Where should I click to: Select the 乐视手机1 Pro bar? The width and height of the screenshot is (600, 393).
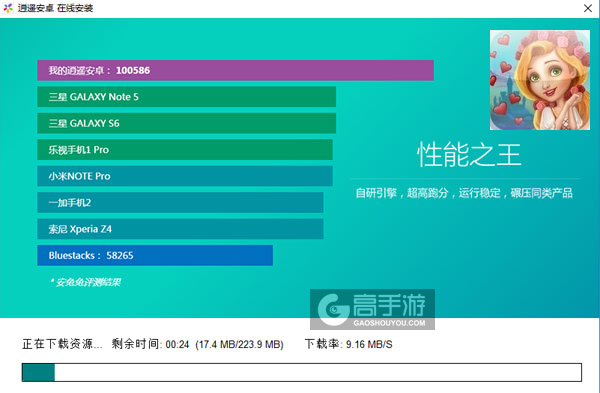click(185, 150)
